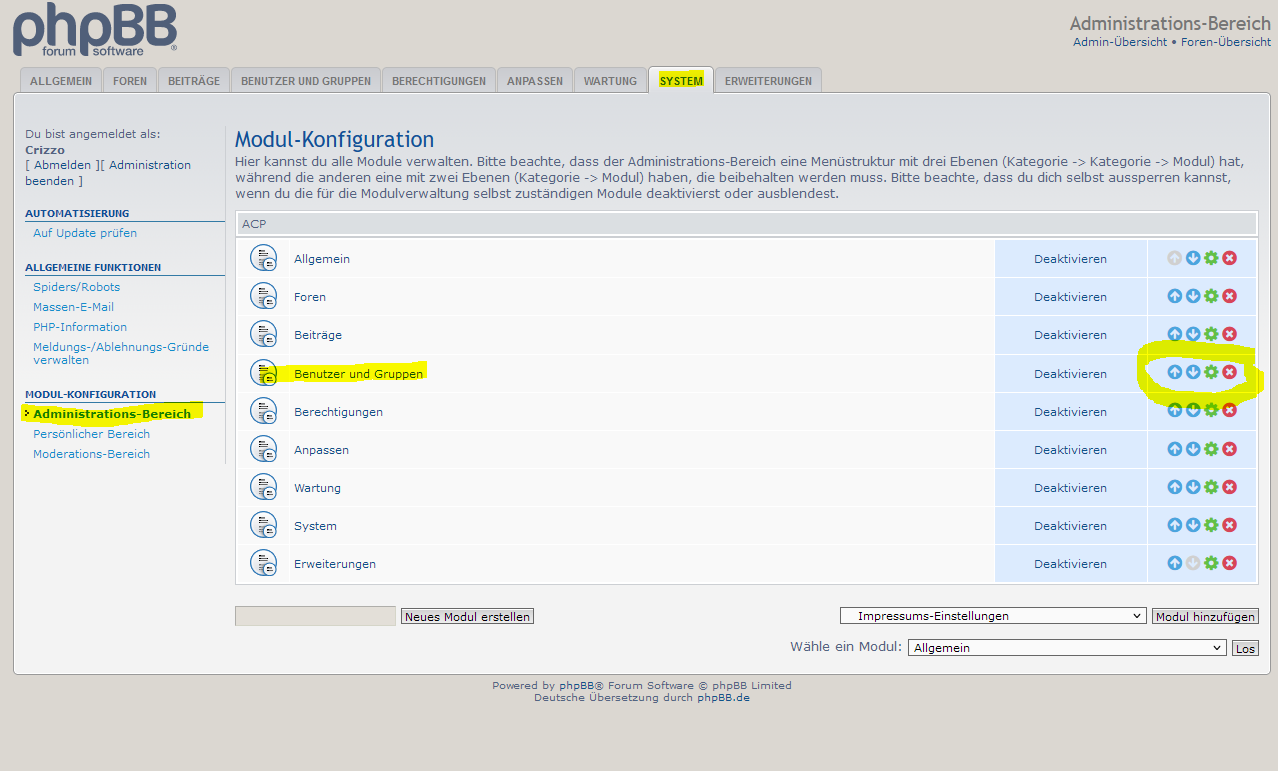Edit the Wartung module via gear icon

pos(1211,487)
